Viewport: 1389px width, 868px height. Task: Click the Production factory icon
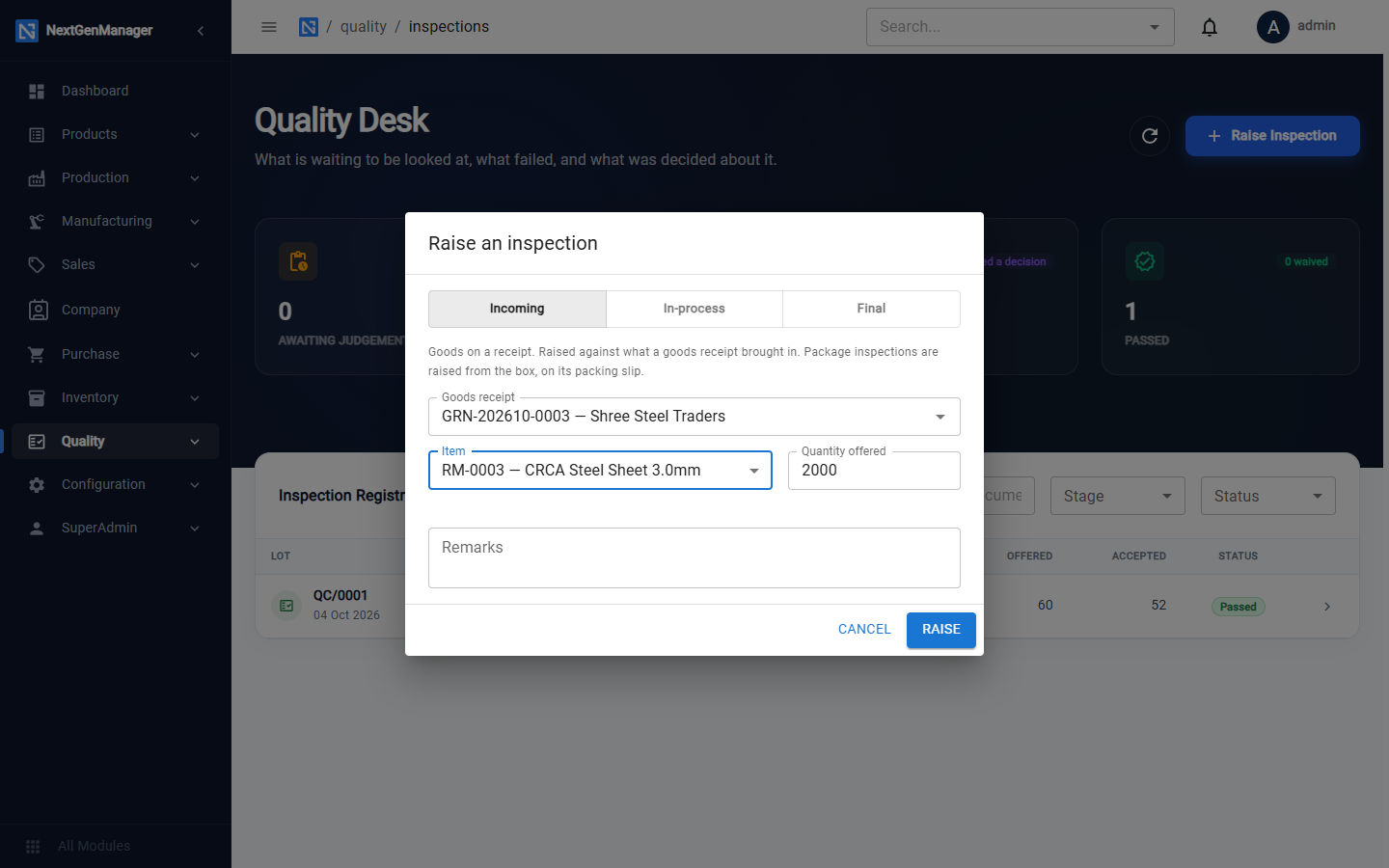click(37, 178)
